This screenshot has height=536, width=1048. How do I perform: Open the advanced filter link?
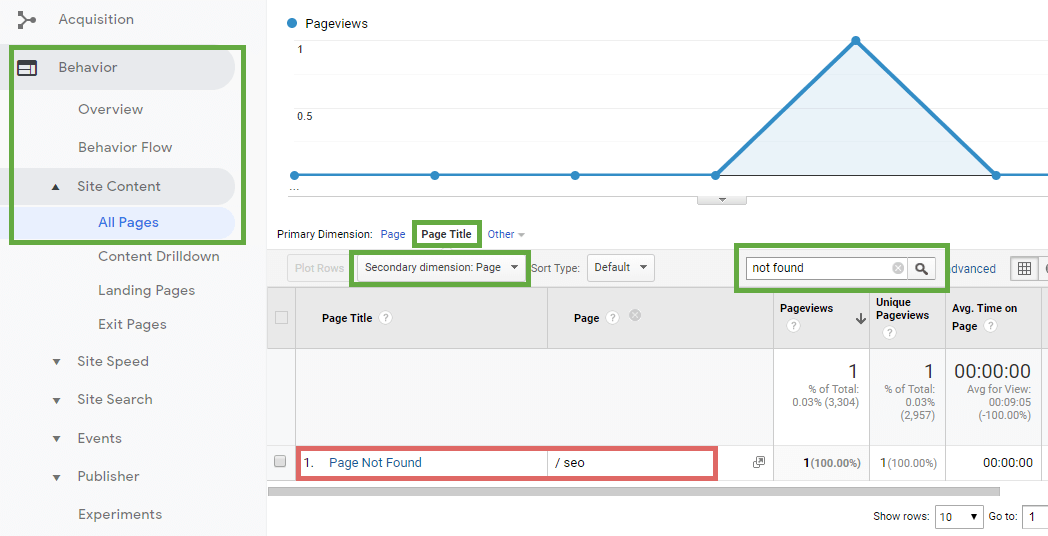[x=973, y=269]
